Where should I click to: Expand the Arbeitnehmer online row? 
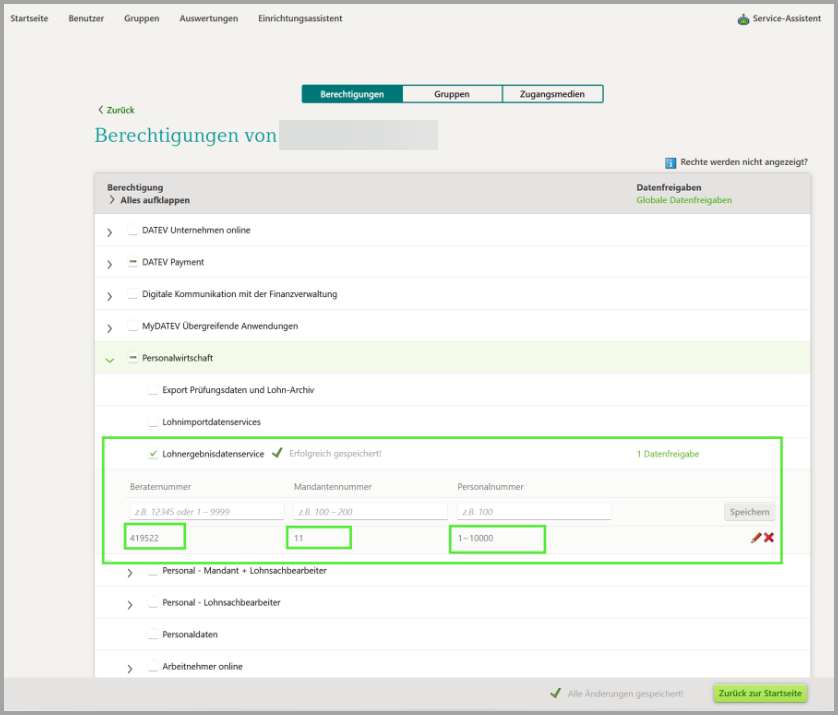[x=130, y=667]
